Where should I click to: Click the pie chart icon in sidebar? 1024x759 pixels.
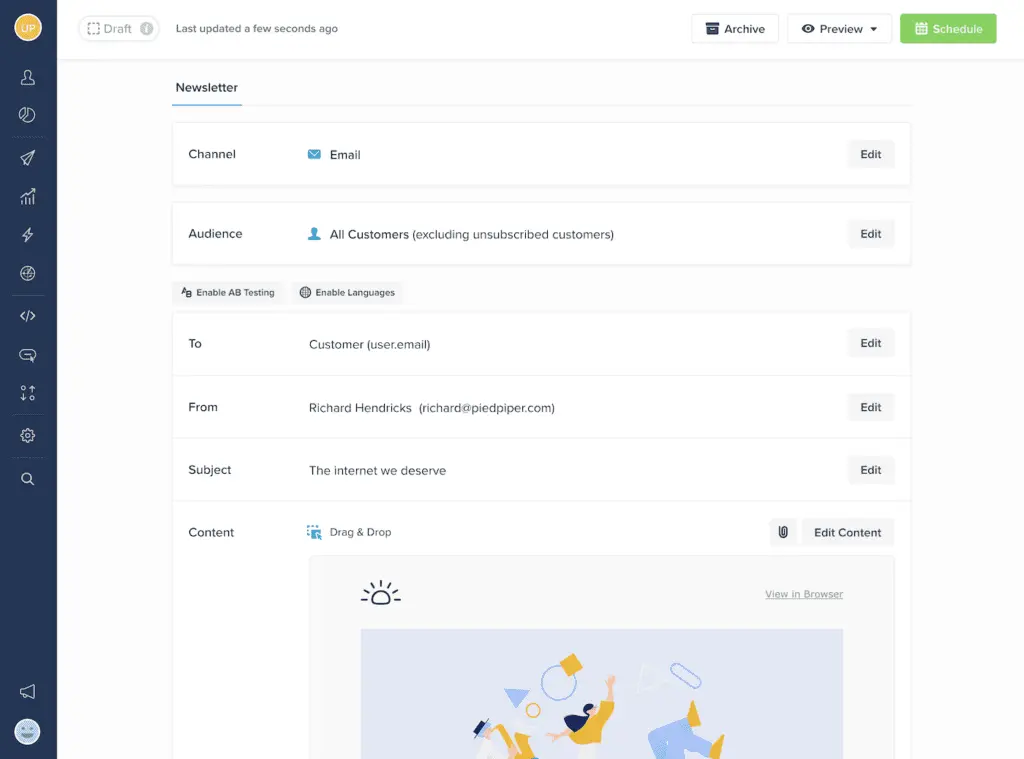point(28,115)
